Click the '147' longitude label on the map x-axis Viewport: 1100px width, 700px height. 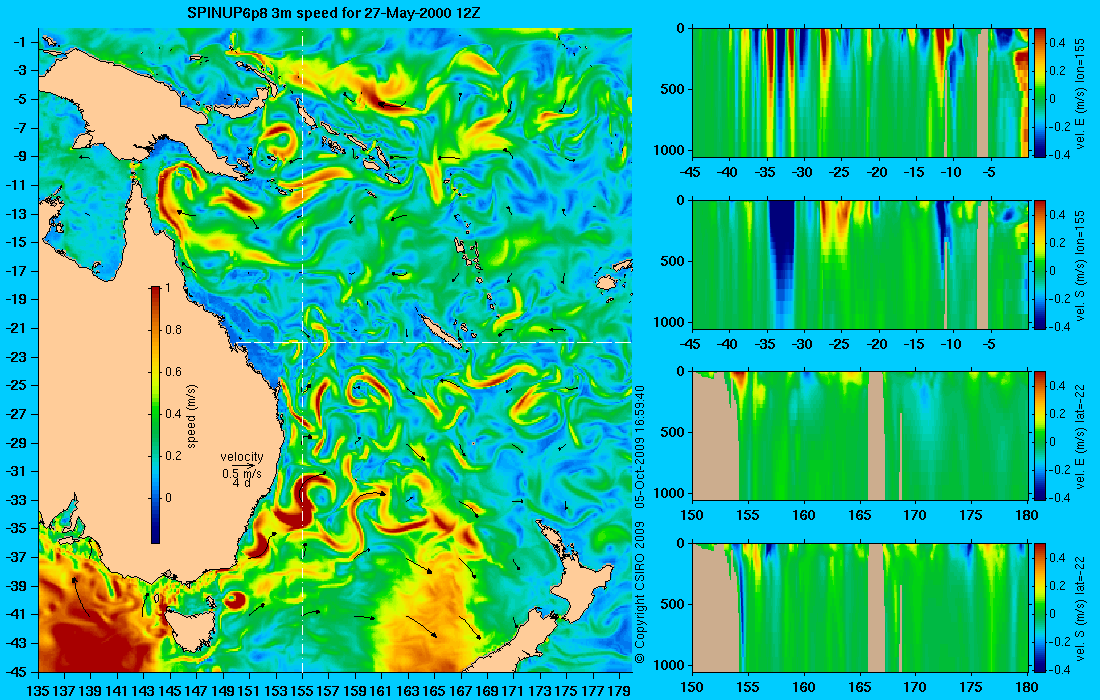coord(196,691)
